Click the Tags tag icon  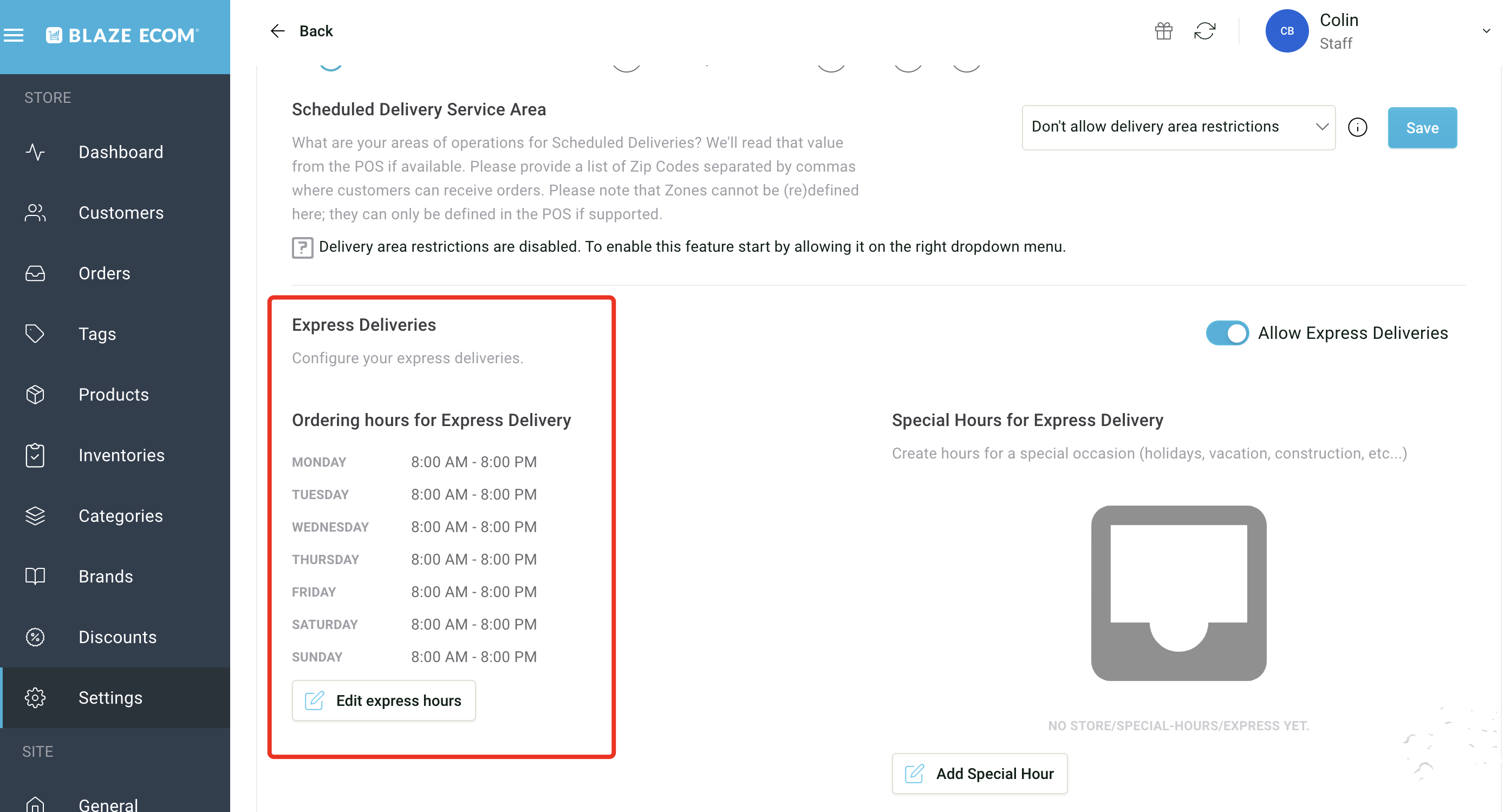pos(35,334)
